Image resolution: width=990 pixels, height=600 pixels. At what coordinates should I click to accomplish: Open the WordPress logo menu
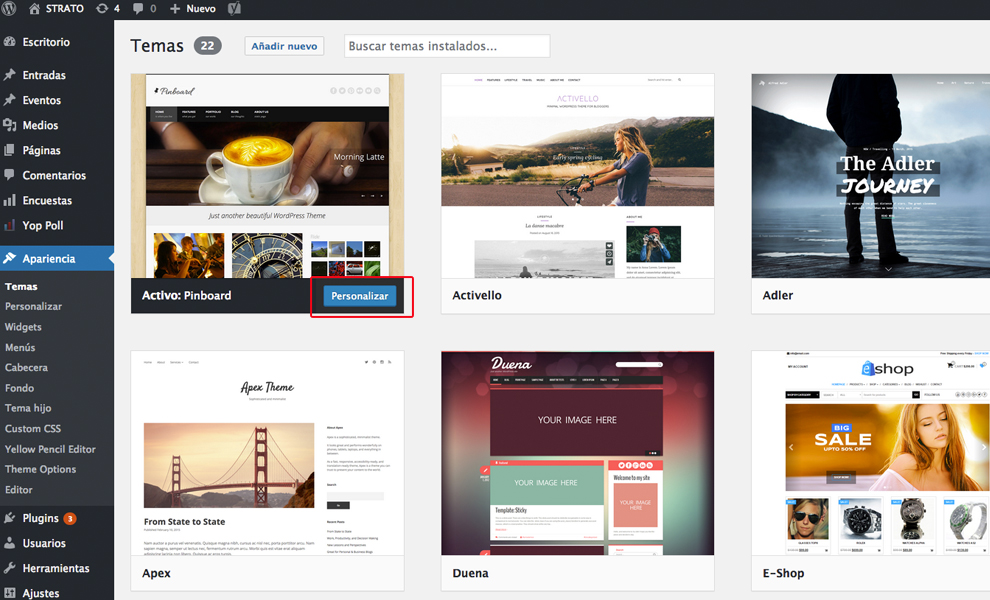pos(9,8)
